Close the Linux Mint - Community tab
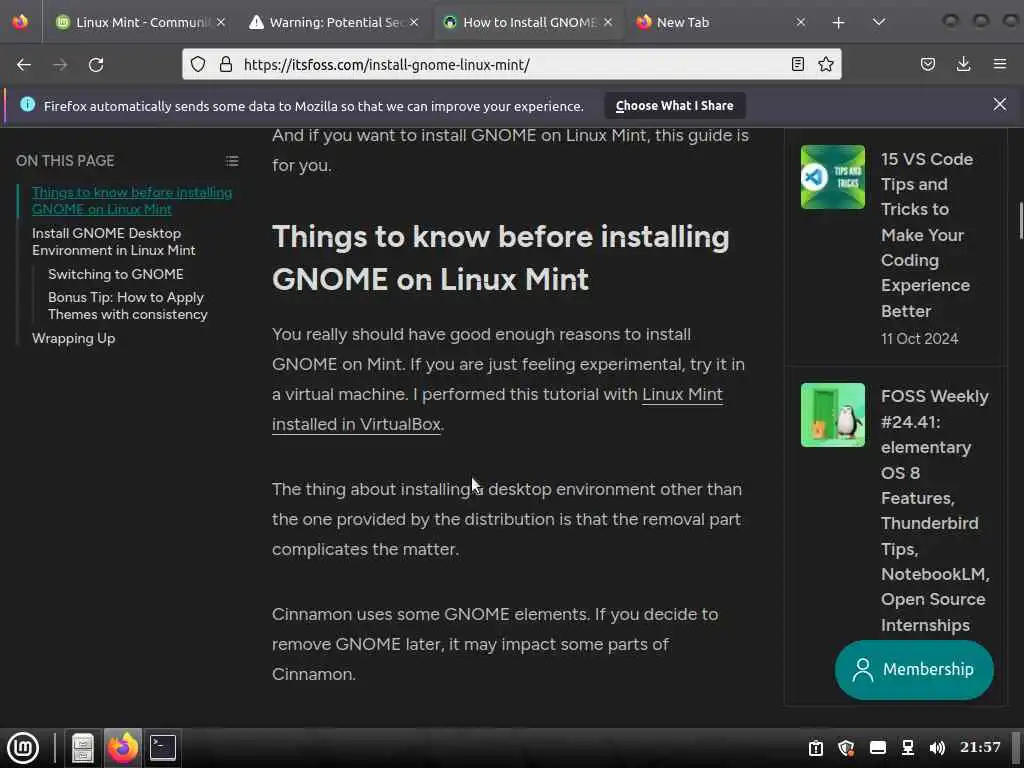 pyautogui.click(x=221, y=22)
